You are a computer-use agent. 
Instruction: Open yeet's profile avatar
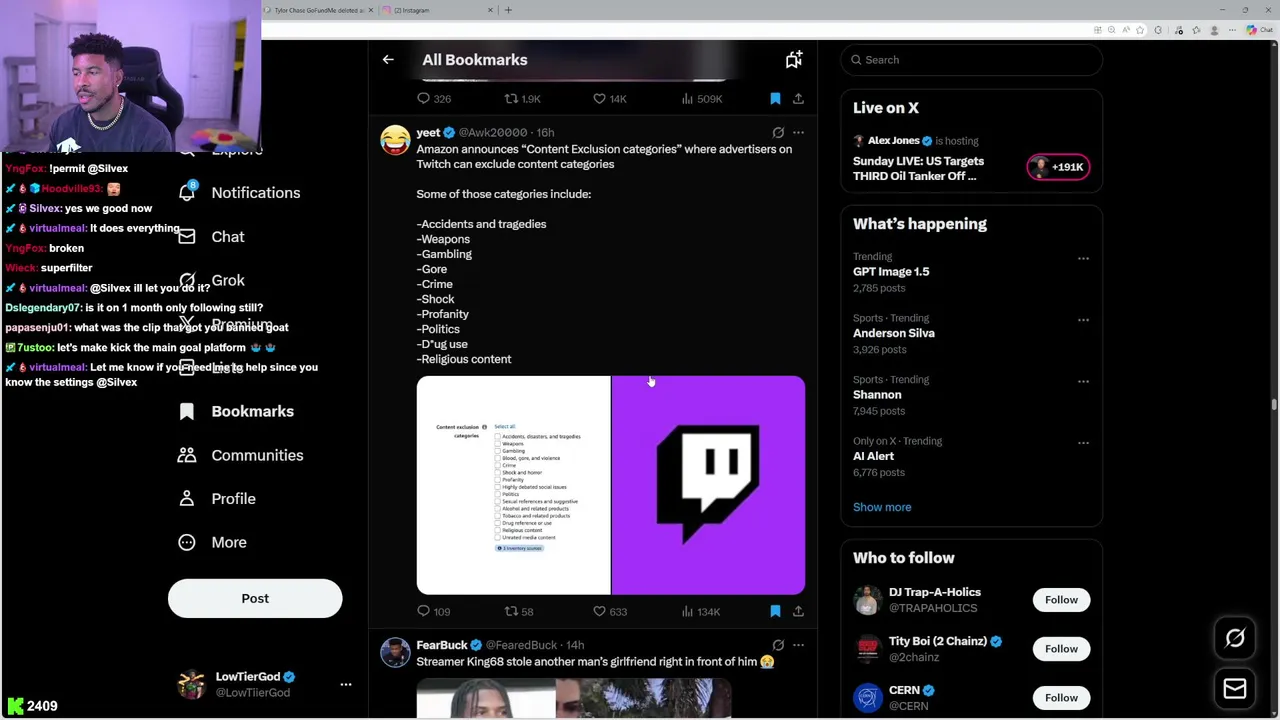pyautogui.click(x=395, y=139)
